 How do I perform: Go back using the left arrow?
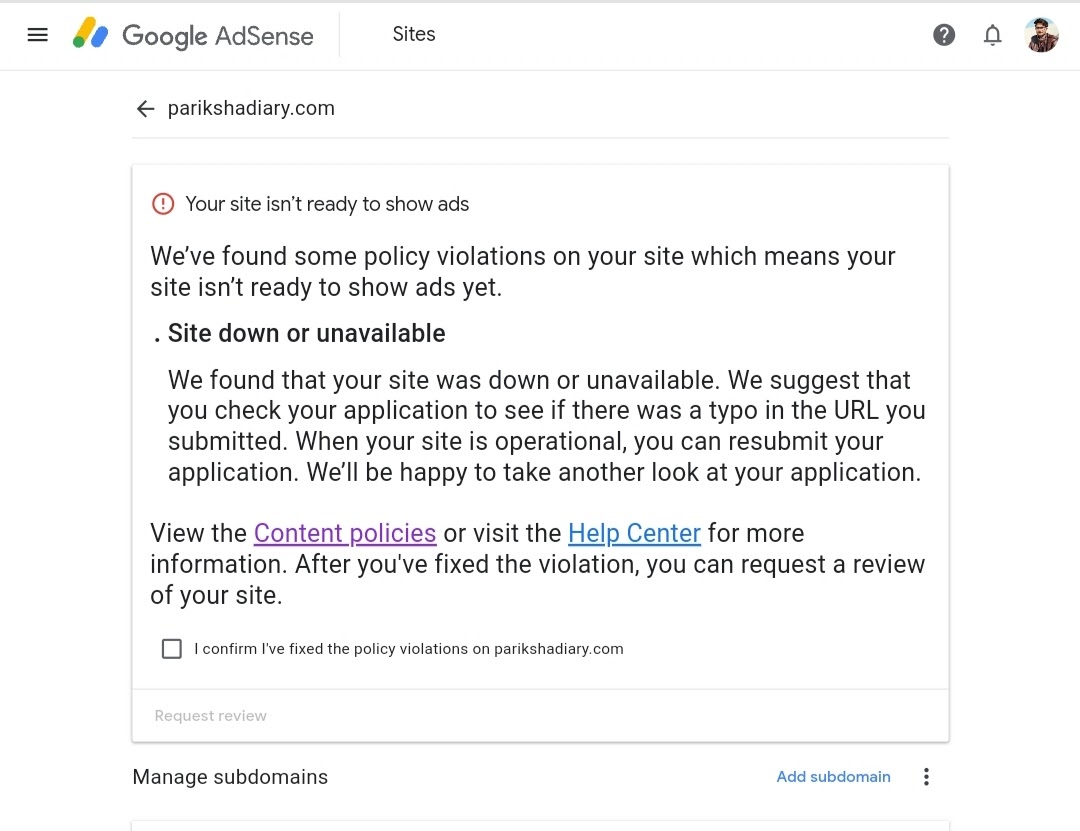145,109
